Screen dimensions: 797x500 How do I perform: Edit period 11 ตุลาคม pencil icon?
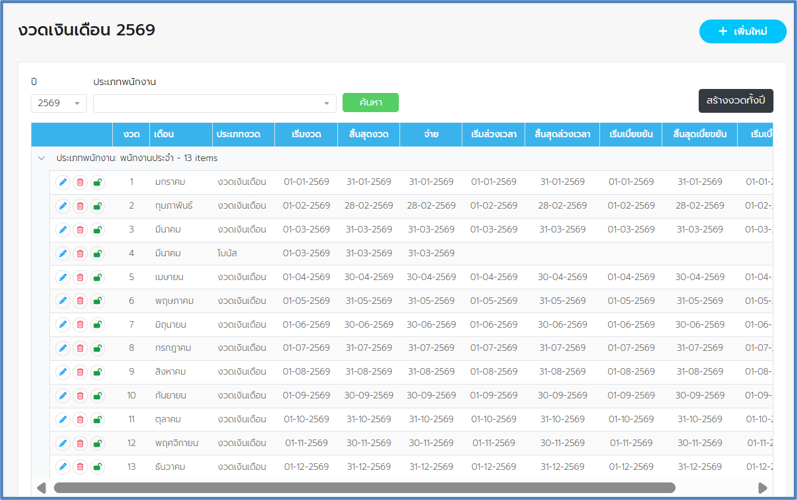point(63,419)
